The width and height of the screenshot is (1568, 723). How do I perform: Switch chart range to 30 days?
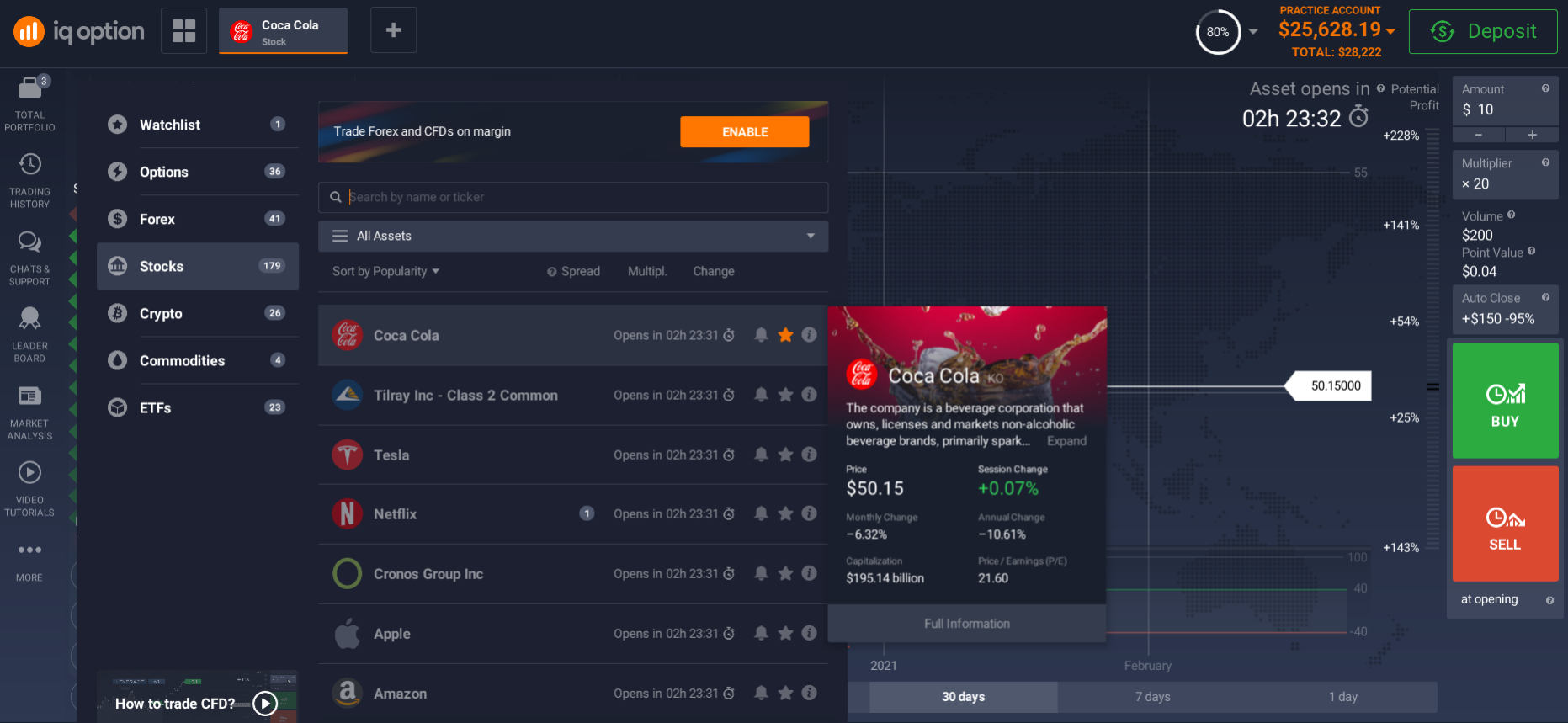click(x=963, y=697)
